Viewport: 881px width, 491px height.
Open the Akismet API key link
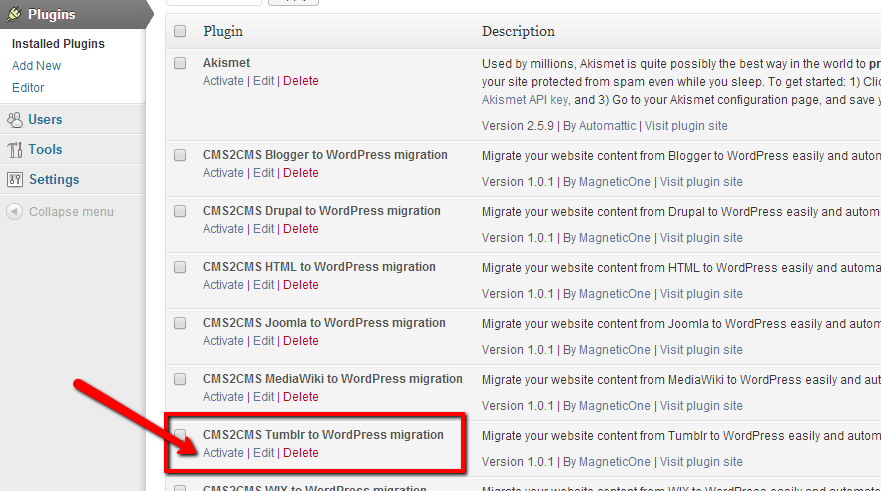pyautogui.click(x=525, y=100)
